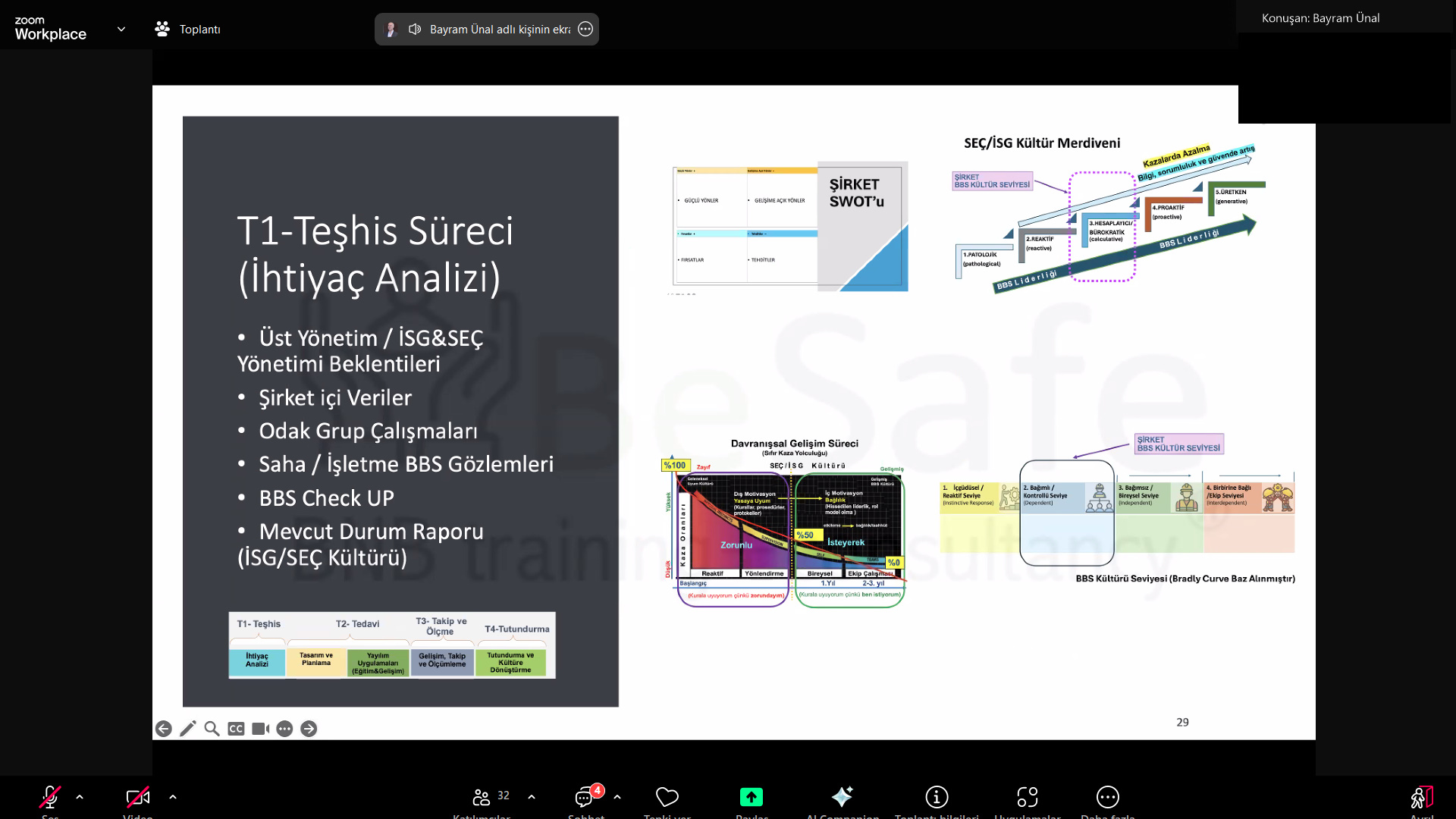Click the green share screen button
Screen dimensions: 1456x819
(751, 797)
